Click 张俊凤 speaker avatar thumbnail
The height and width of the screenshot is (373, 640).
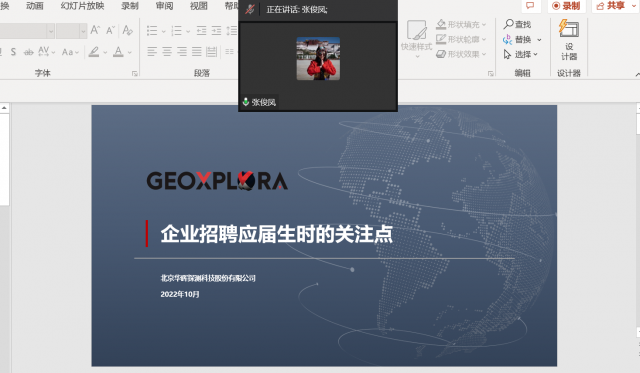[318, 58]
